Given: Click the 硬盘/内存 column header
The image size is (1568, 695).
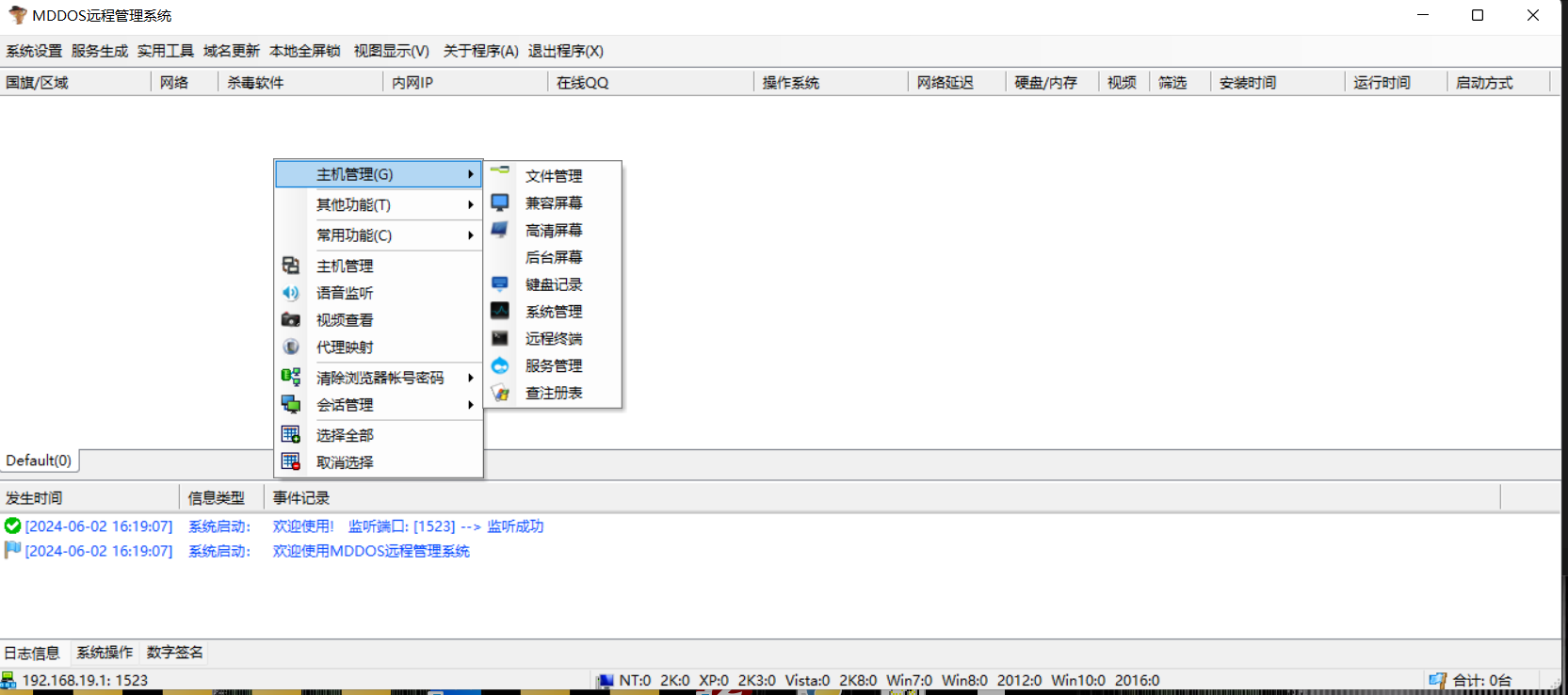Looking at the screenshot, I should (x=1052, y=83).
